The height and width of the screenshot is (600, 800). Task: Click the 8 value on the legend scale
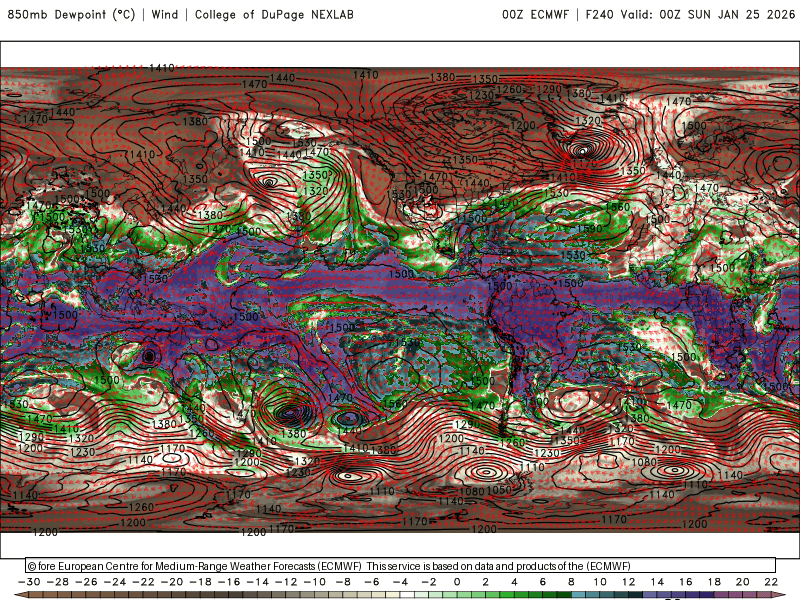point(571,582)
